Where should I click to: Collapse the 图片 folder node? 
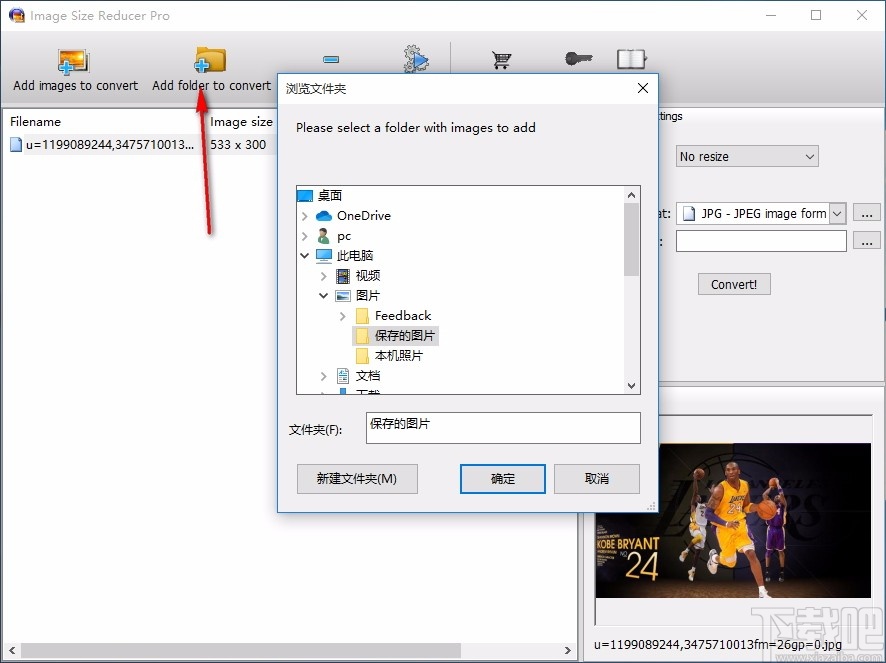[x=323, y=295]
